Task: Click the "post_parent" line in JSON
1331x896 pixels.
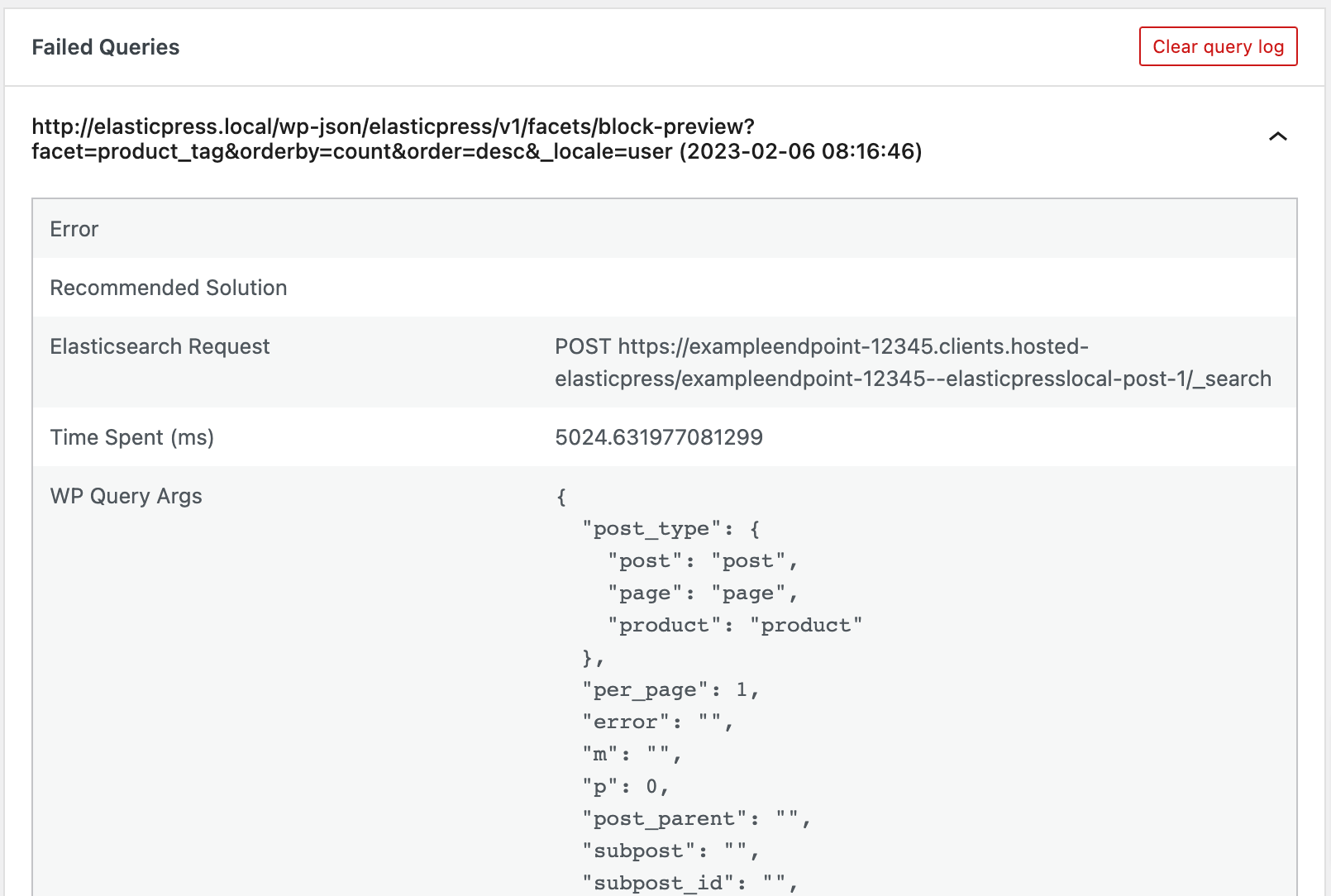Action: (x=696, y=818)
